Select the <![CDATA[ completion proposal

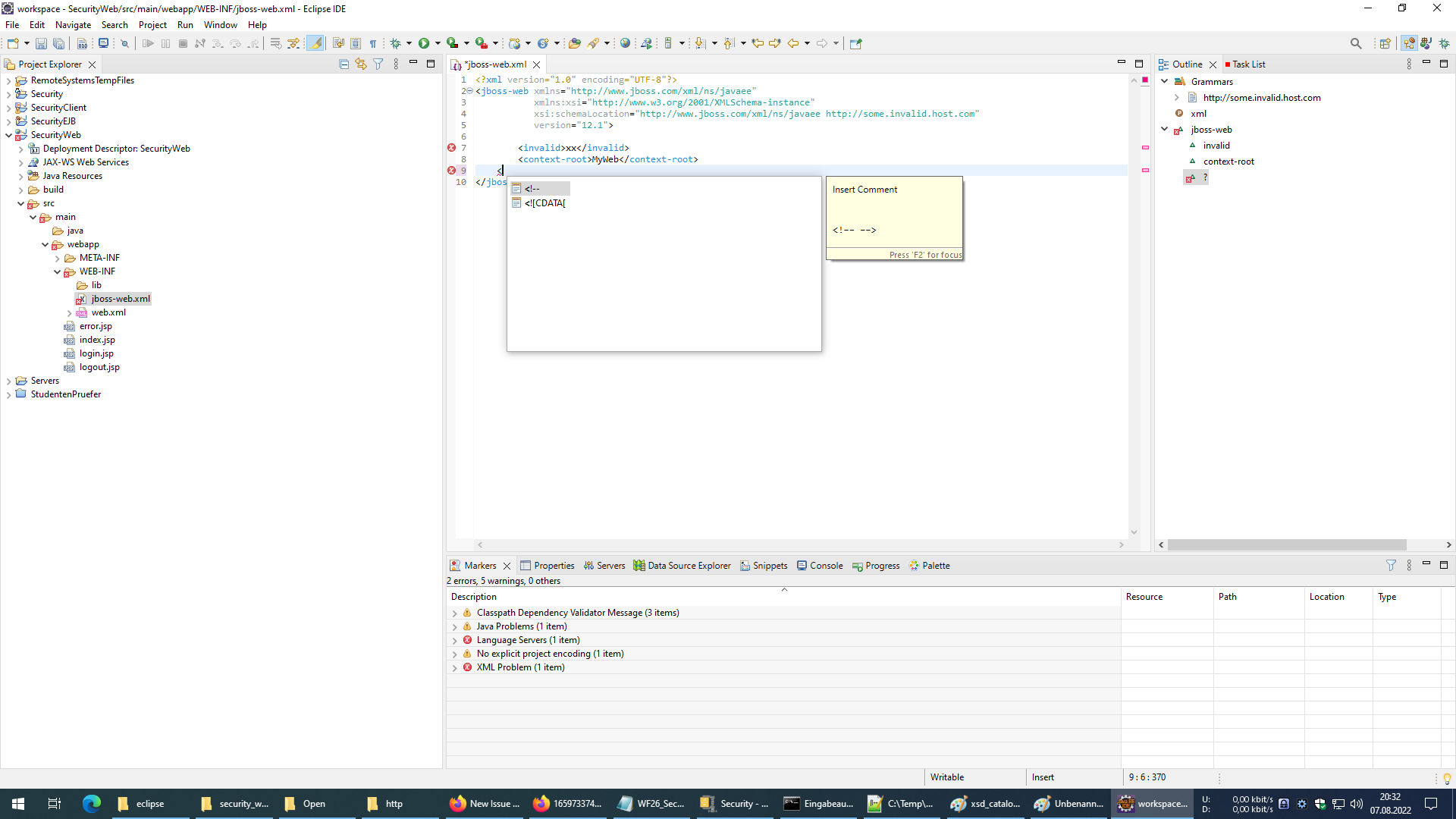coord(539,203)
